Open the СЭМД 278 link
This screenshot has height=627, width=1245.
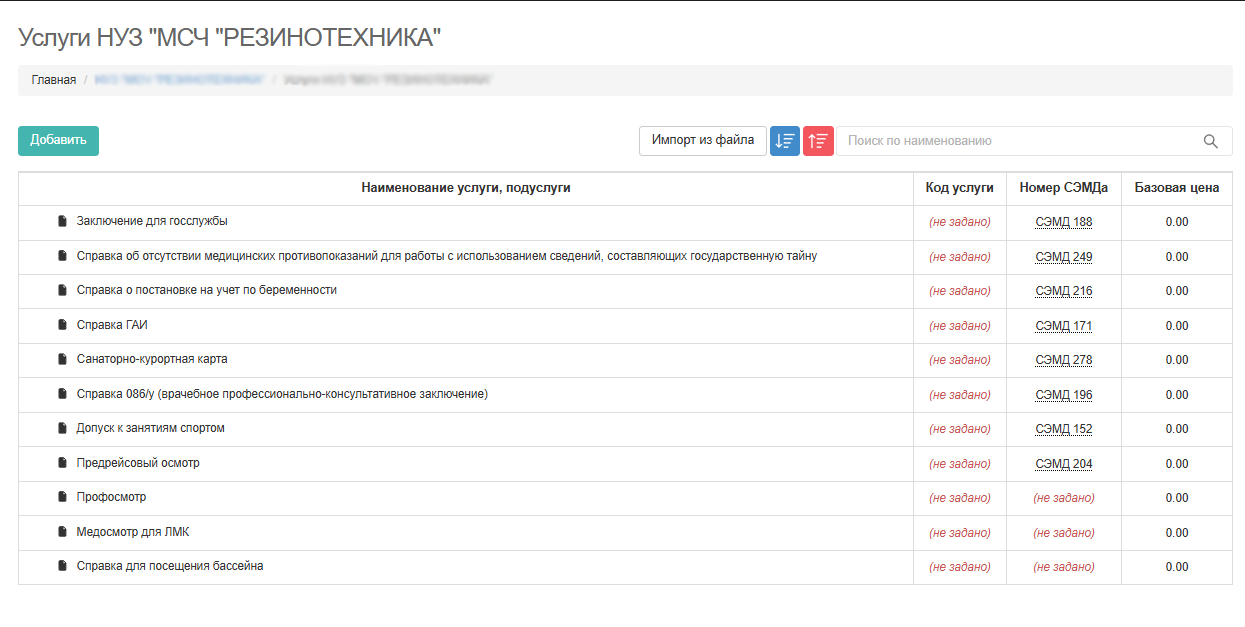(1062, 359)
